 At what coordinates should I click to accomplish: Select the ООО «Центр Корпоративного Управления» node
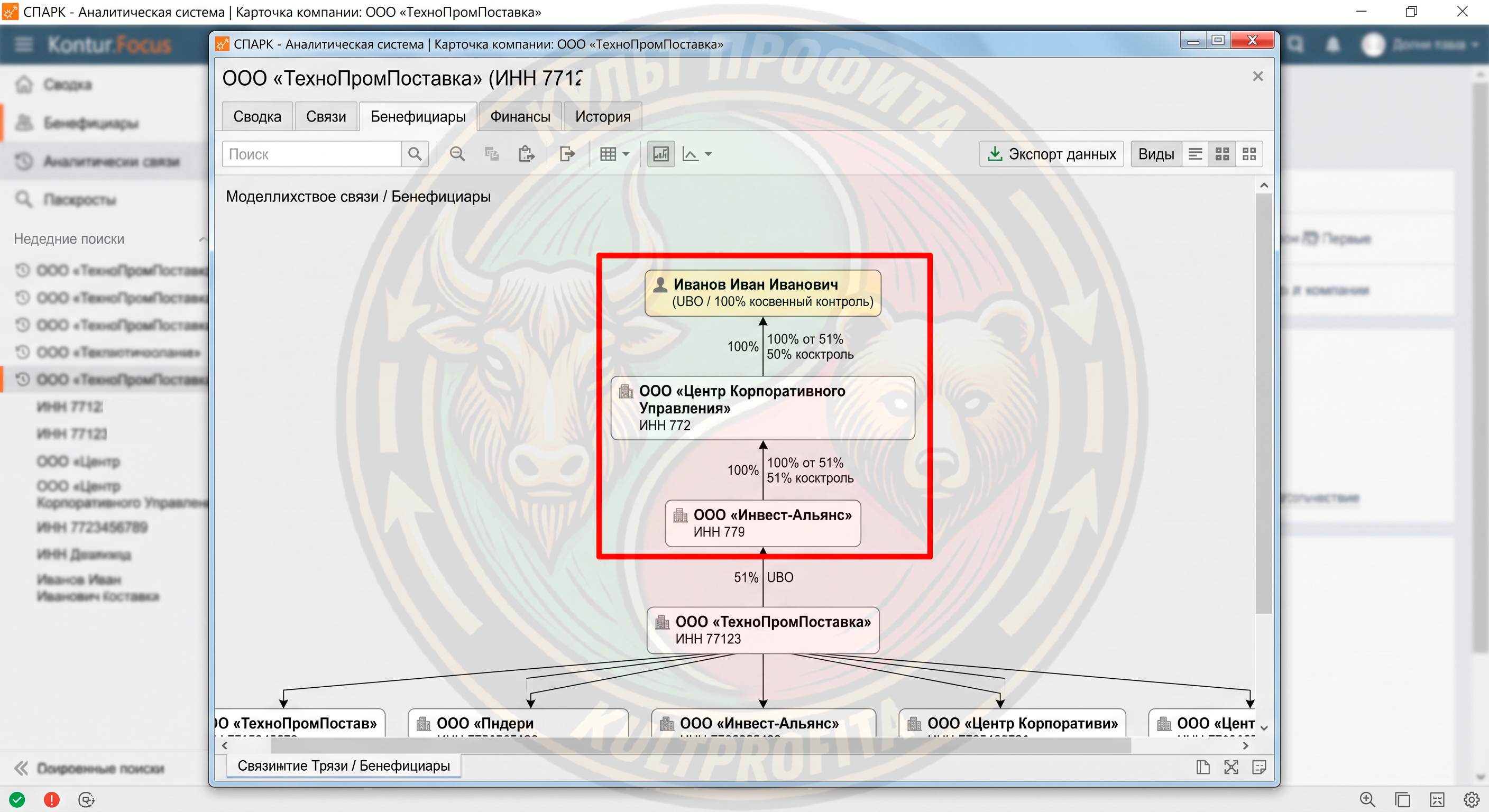[763, 408]
